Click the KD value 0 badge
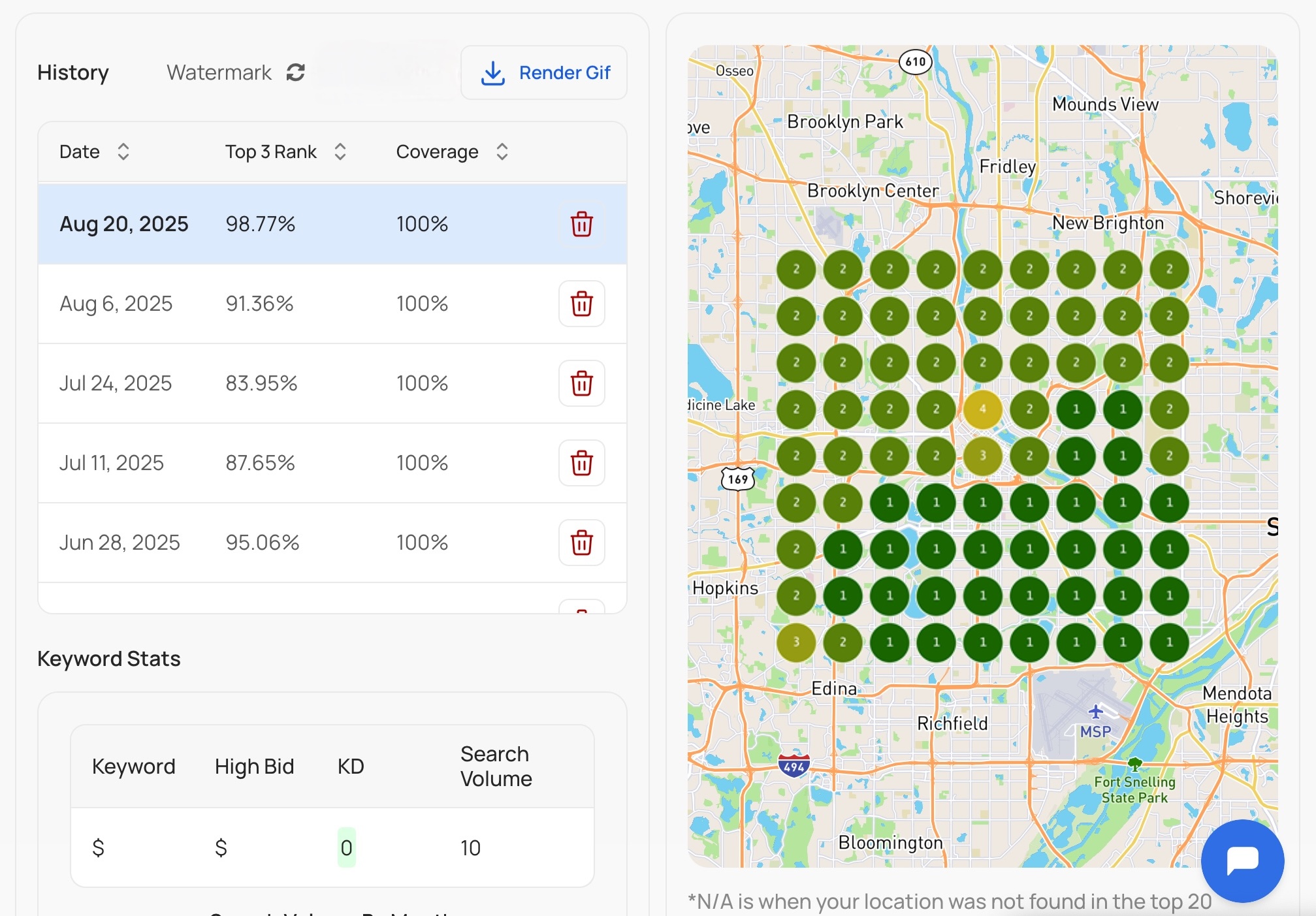 click(346, 847)
